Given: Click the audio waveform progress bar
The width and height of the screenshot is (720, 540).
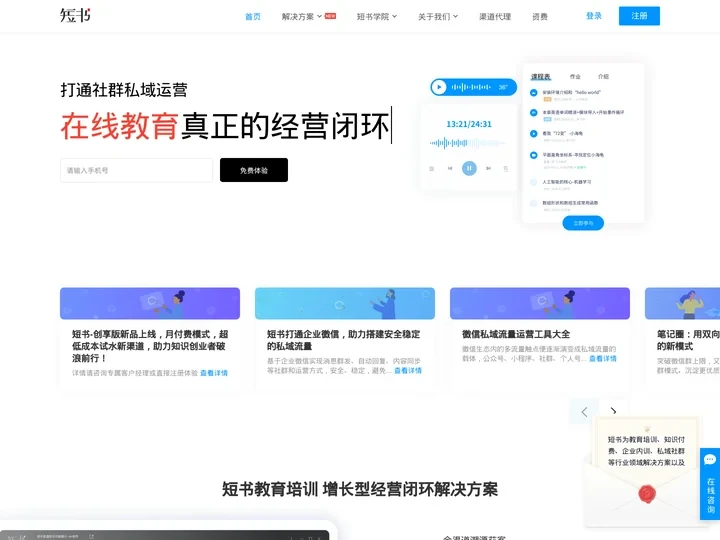Looking at the screenshot, I should tap(467, 143).
